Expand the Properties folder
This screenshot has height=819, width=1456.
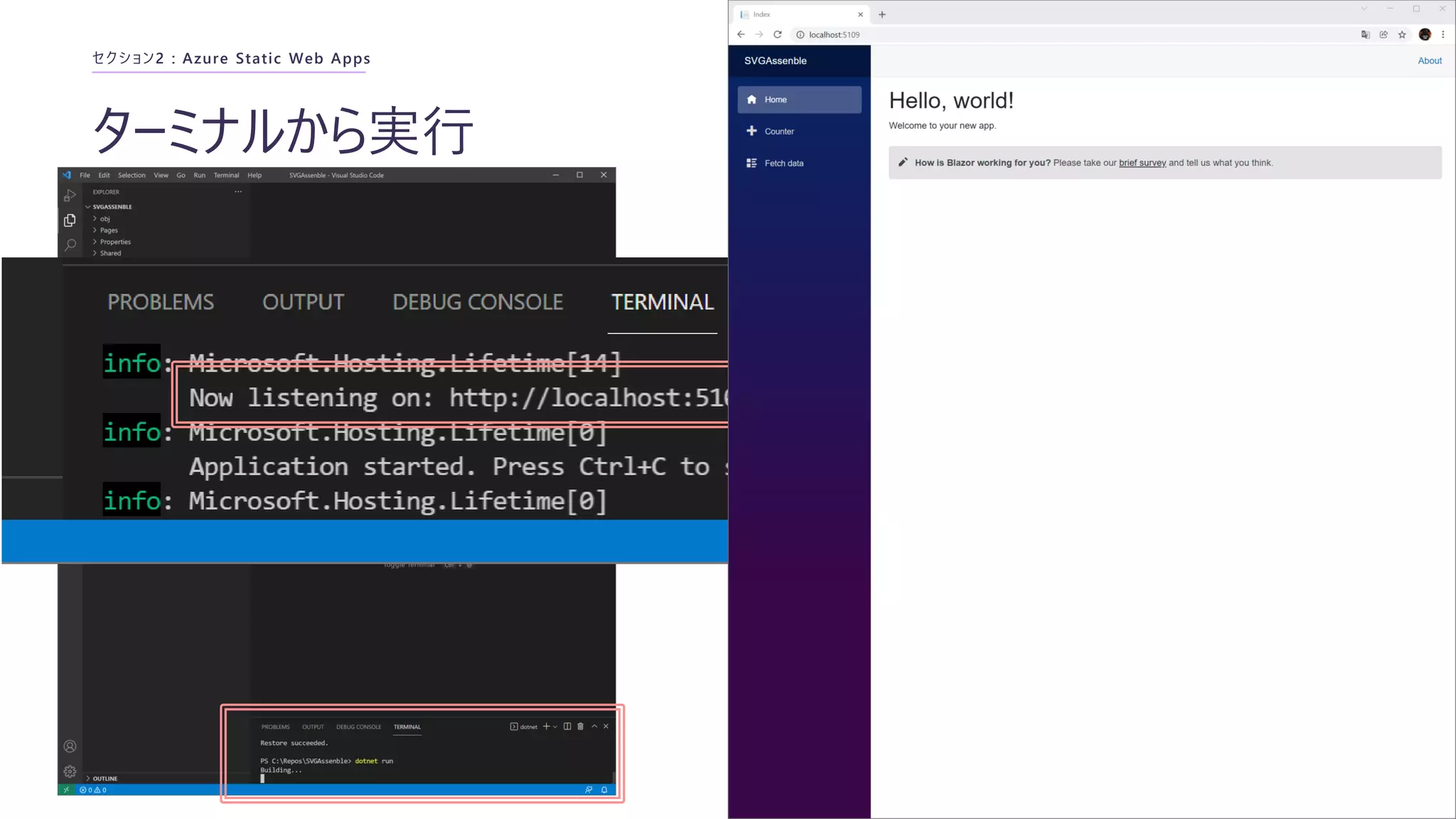115,242
